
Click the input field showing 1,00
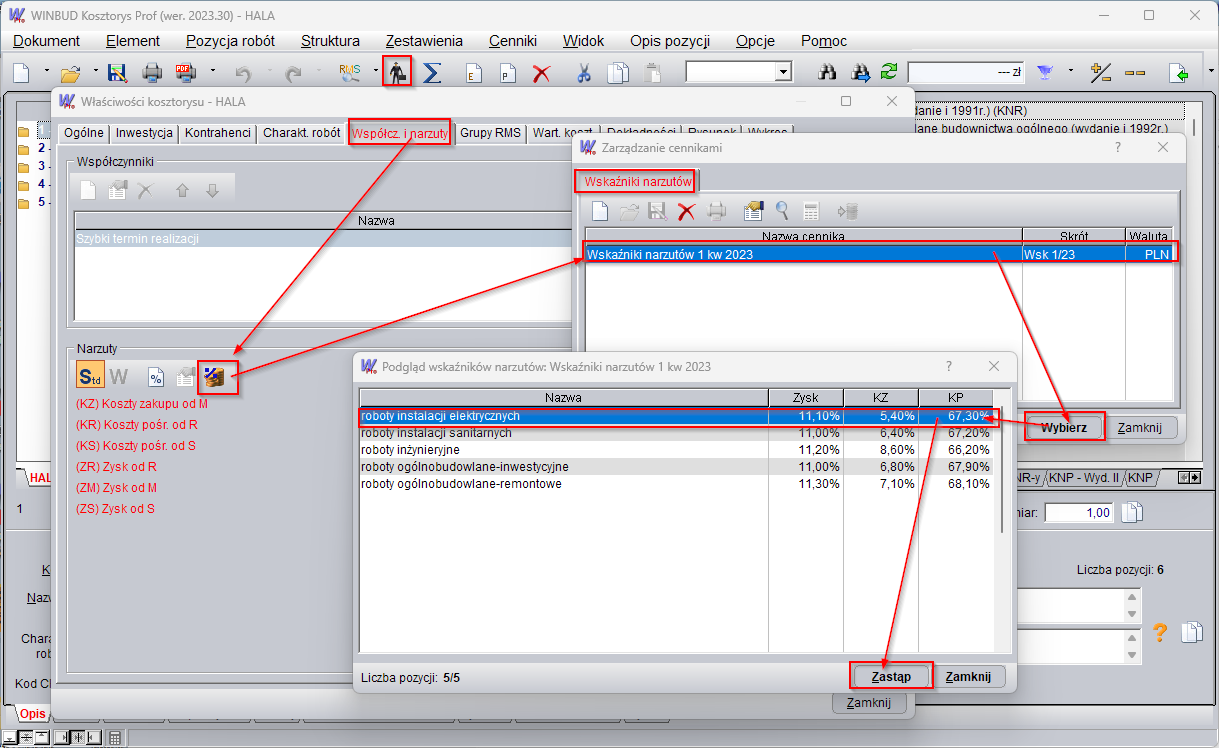click(x=1079, y=512)
